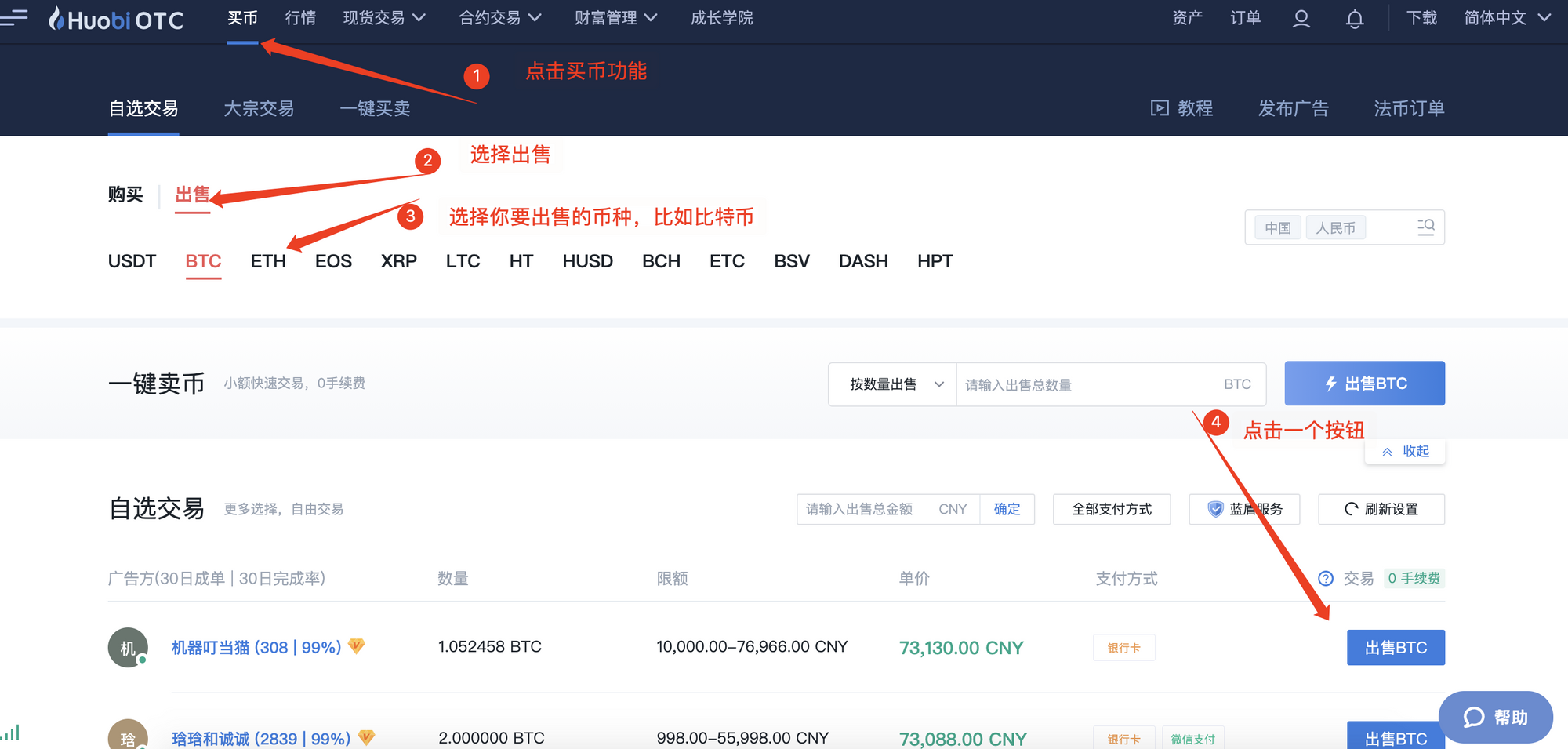Screen dimensions: 1568x749
Task: Switch to the 大宗交易 tab
Action: tap(259, 108)
